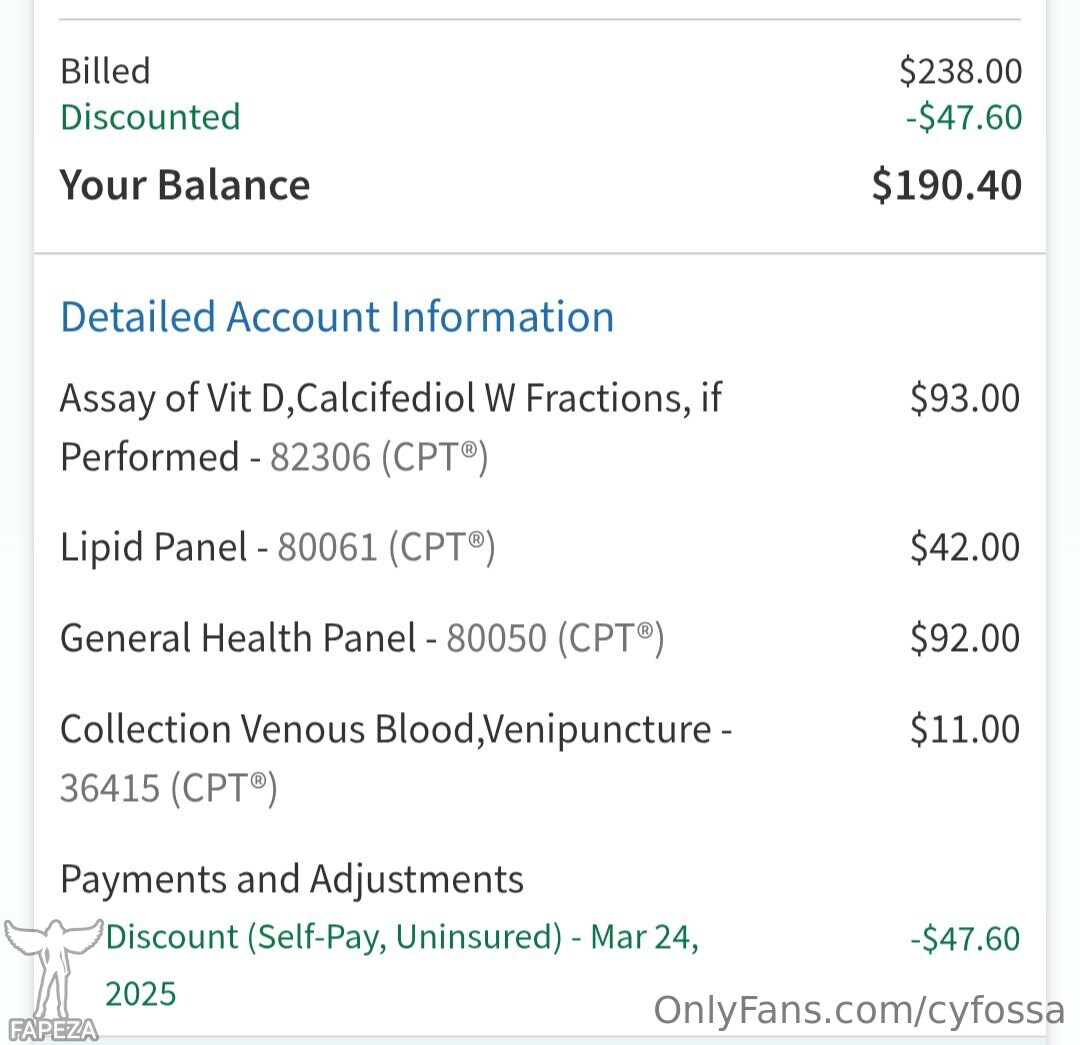
Task: Select the General Health Panel line item
Action: 362,639
